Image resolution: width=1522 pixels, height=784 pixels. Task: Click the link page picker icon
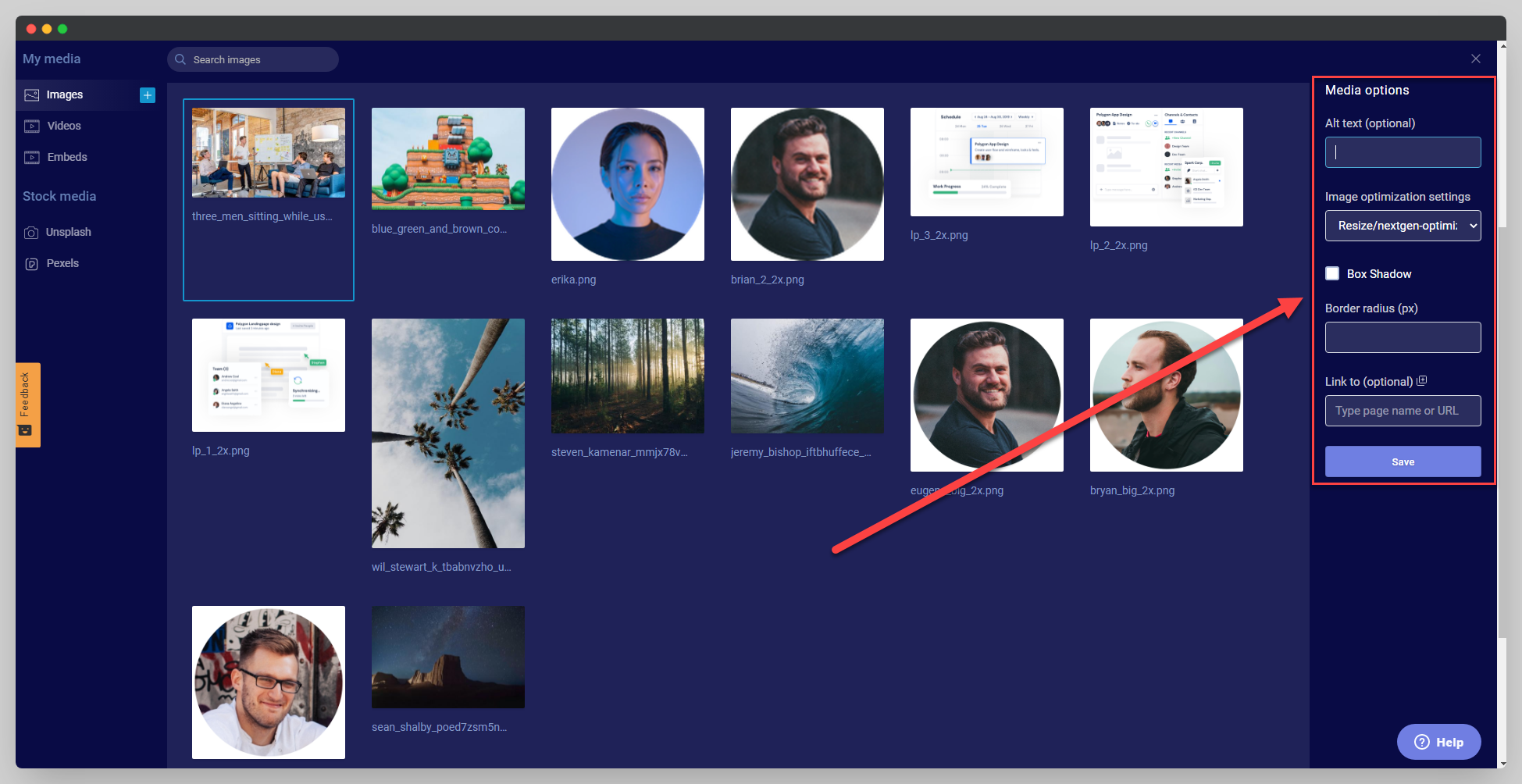[1422, 381]
